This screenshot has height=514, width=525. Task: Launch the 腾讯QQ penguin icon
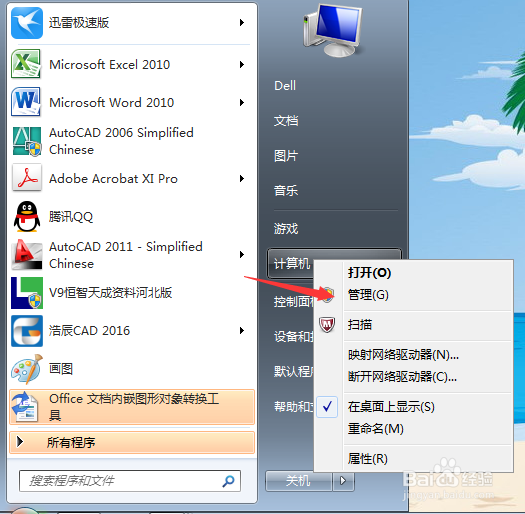[x=27, y=216]
